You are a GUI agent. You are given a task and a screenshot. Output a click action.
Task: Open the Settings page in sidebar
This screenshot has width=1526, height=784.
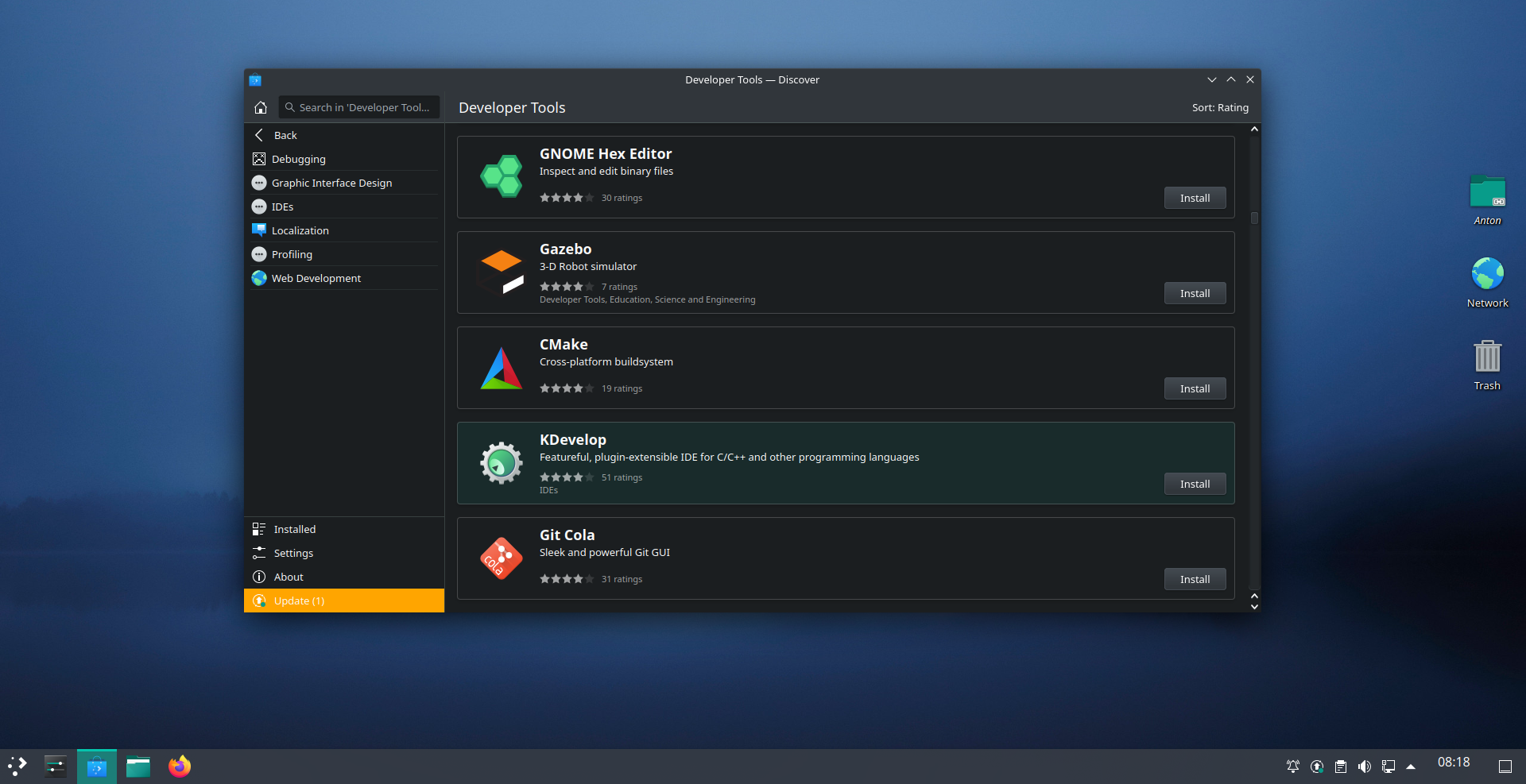293,553
